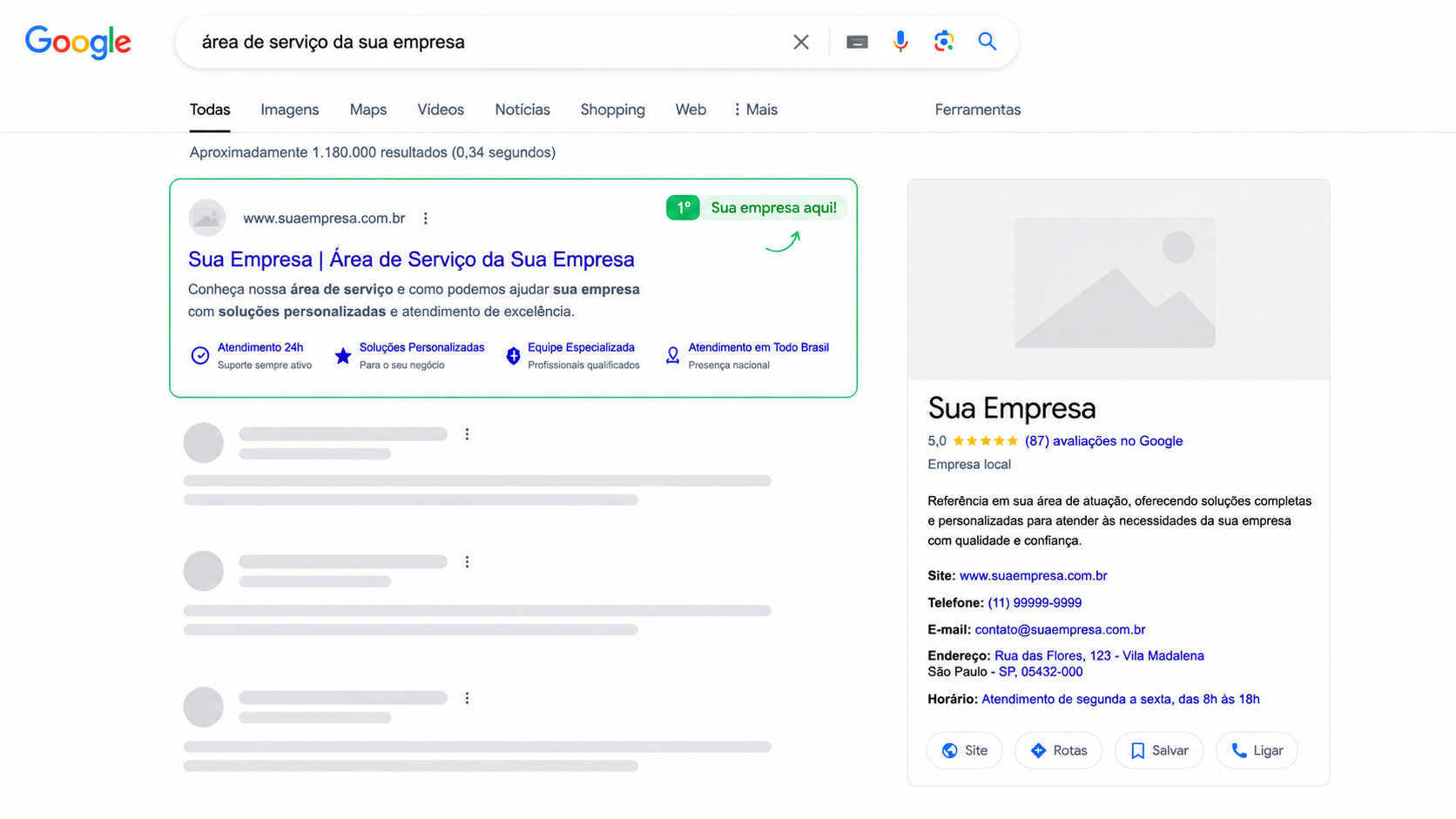The image size is (1456, 819).
Task: Open site link www.suaempresa.com.br in panel
Action: [x=1033, y=575]
